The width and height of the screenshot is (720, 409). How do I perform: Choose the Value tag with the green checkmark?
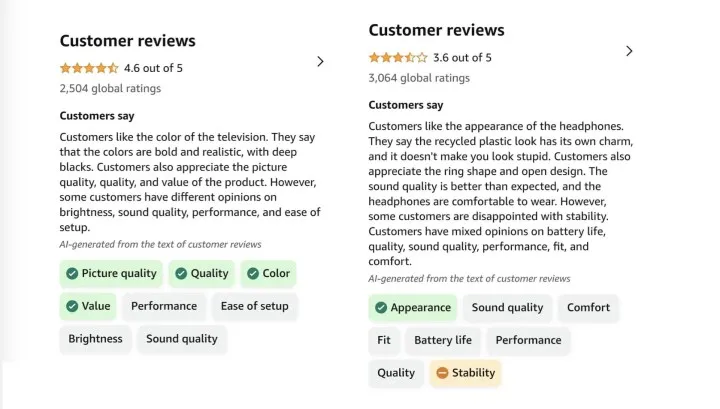click(88, 306)
